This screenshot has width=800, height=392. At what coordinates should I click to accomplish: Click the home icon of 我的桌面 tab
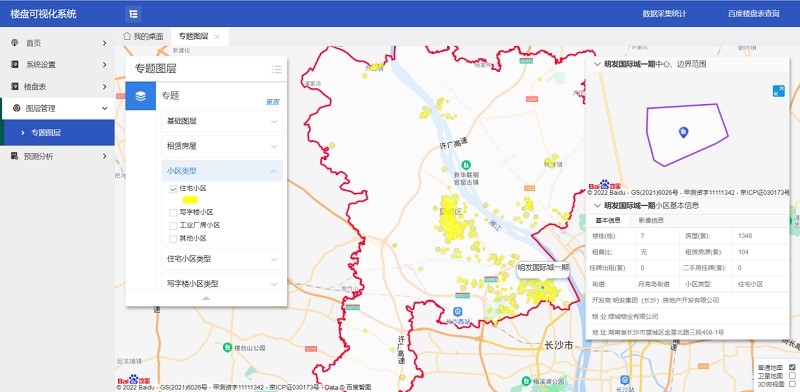tap(128, 36)
